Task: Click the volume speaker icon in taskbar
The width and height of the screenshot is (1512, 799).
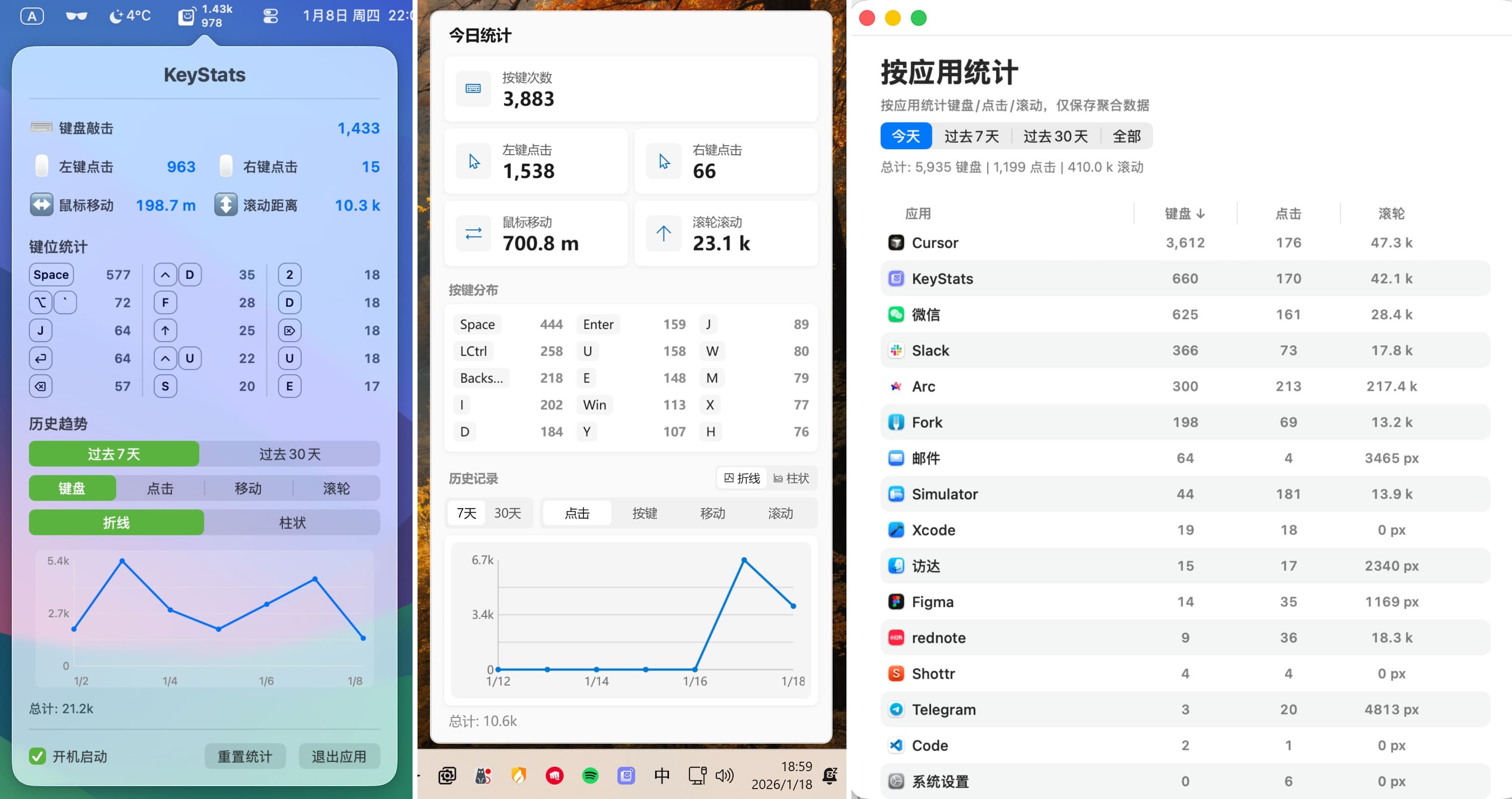Action: [x=724, y=776]
